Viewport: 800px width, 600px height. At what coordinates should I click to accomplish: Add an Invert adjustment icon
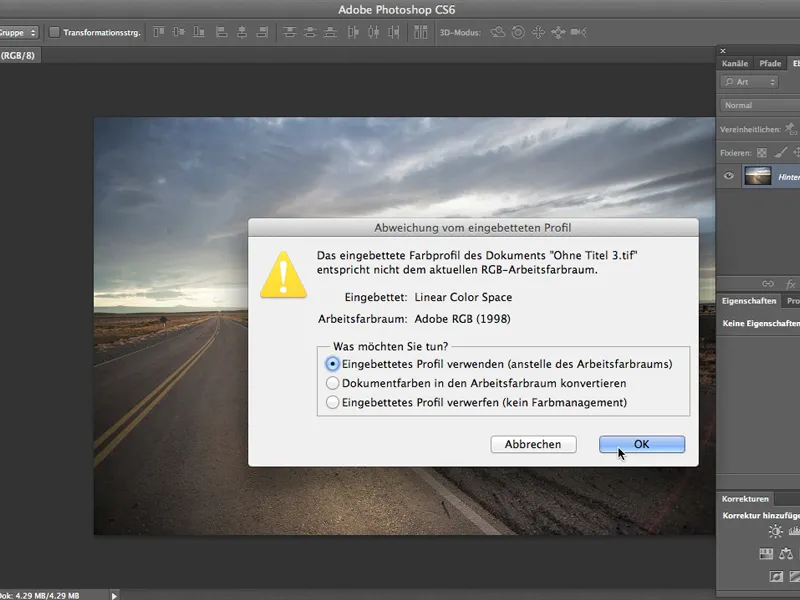coord(776,576)
